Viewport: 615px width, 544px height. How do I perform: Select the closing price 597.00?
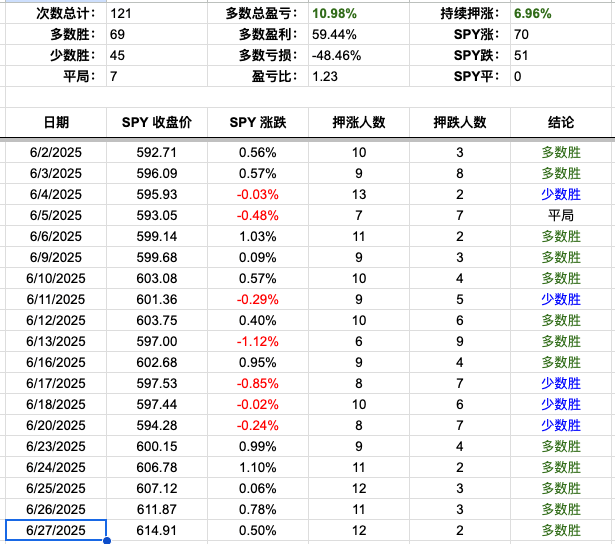pos(157,342)
